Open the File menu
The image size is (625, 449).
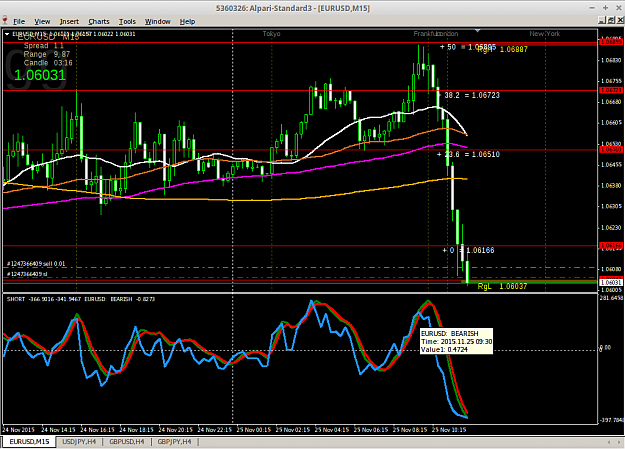(x=19, y=22)
